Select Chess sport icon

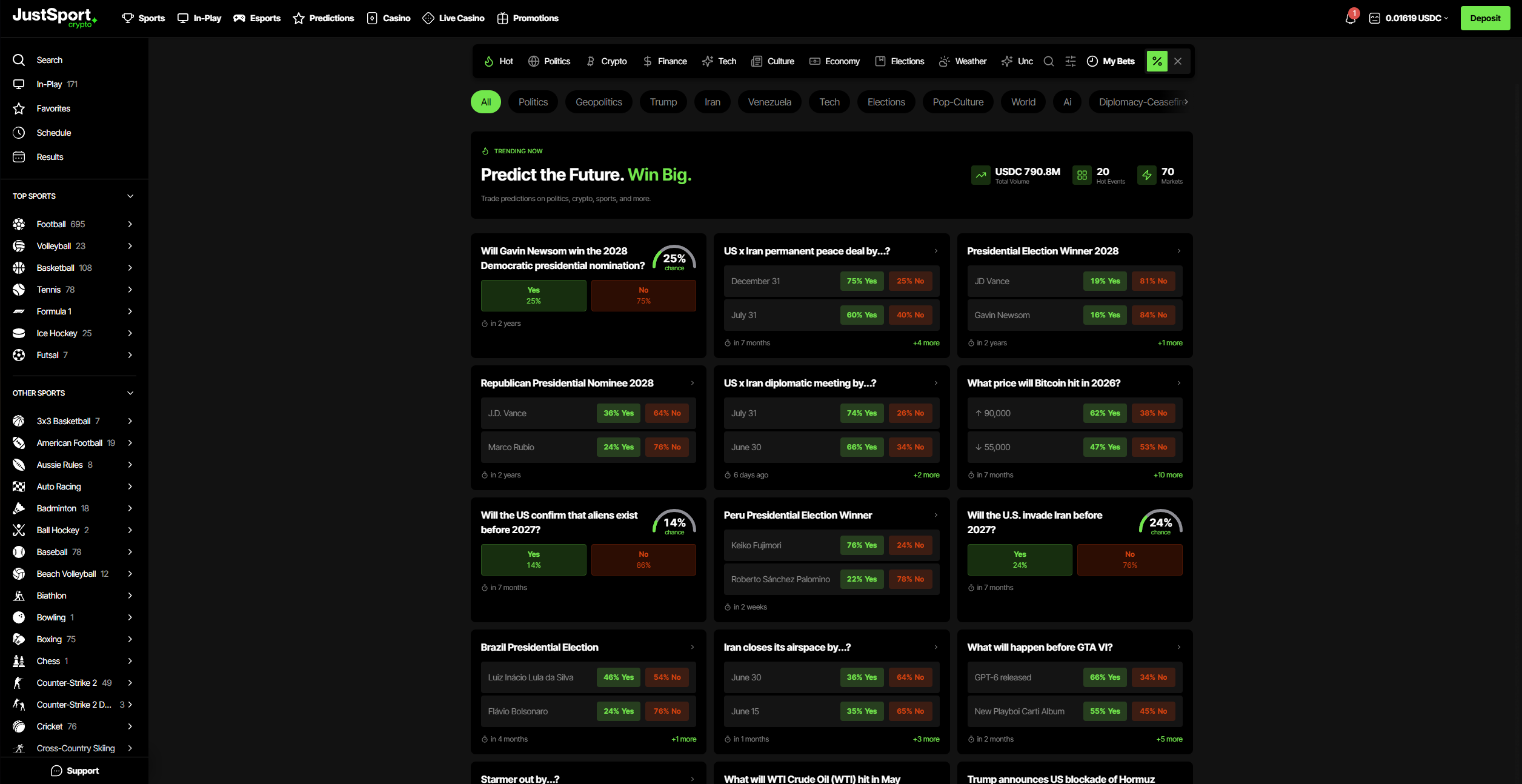19,661
